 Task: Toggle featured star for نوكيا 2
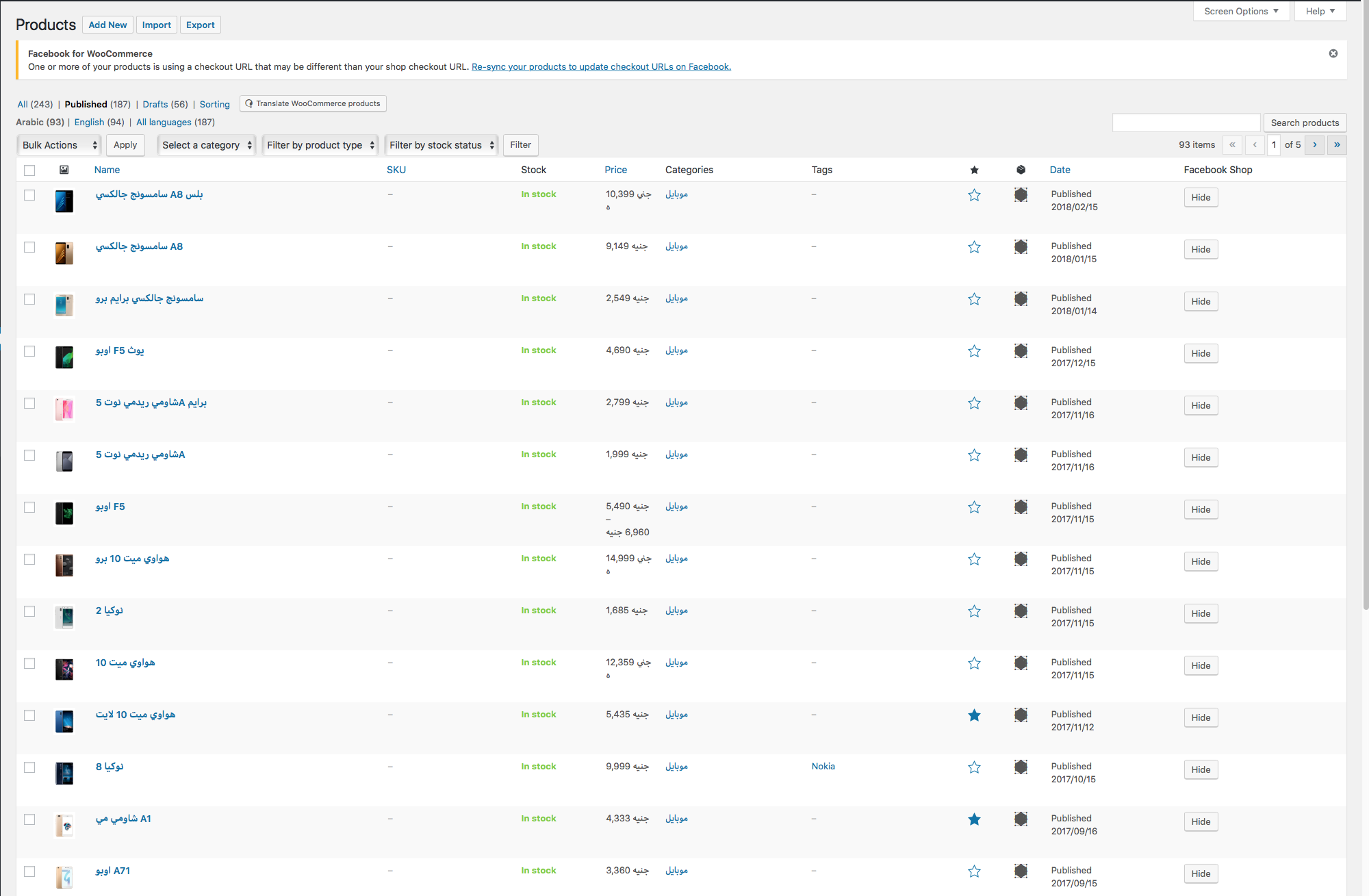974,611
